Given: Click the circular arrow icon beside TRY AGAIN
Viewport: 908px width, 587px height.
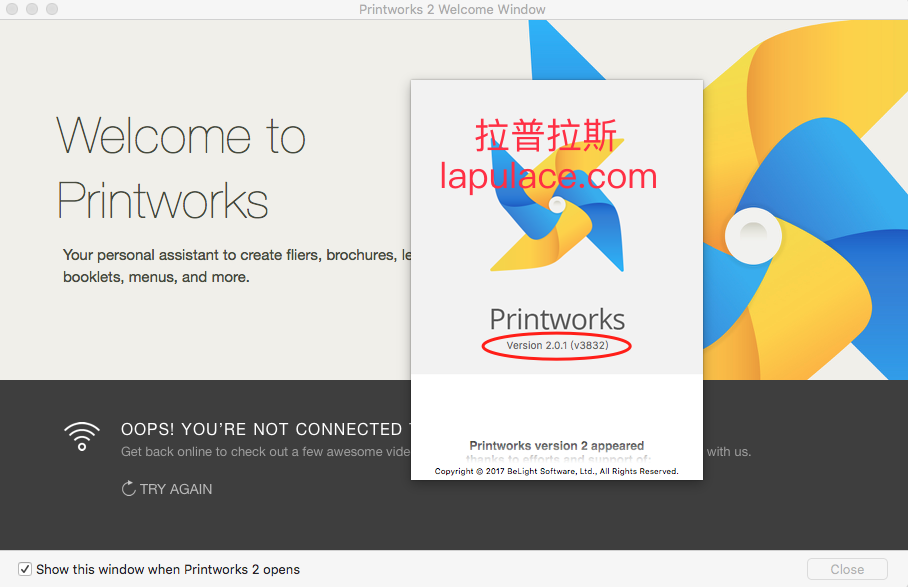Looking at the screenshot, I should point(128,489).
